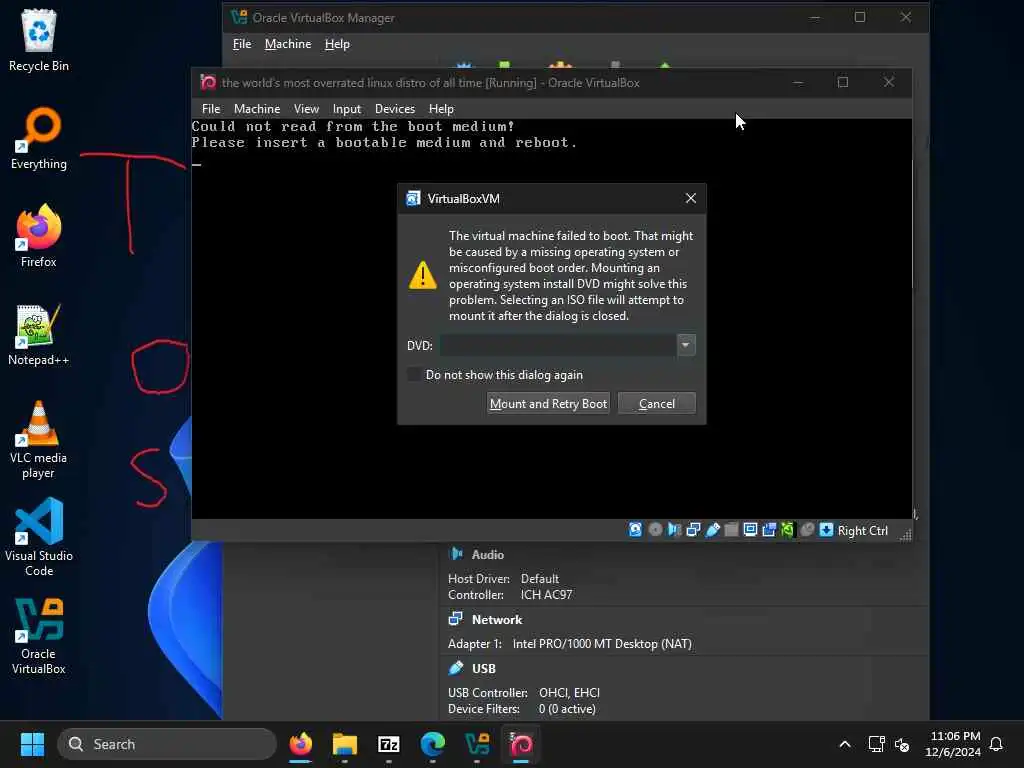Screen dimensions: 1024x768
Task: Click the display indicator in VM status bar
Action: (750, 530)
